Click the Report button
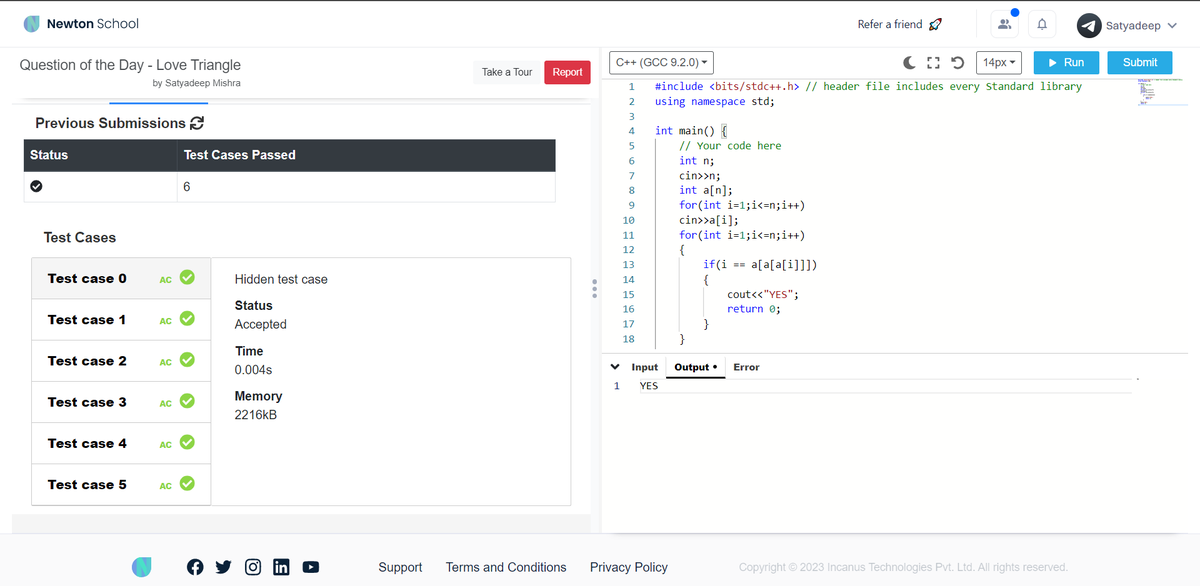1200x586 pixels. pyautogui.click(x=567, y=72)
